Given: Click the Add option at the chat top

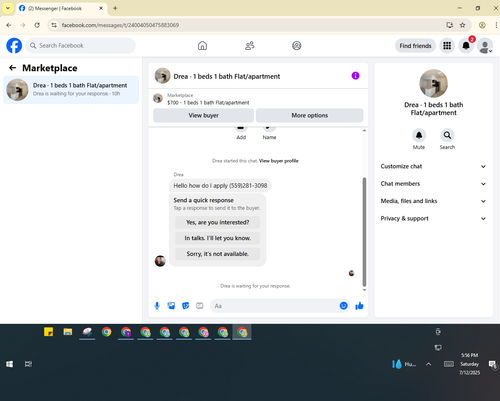Looking at the screenshot, I should 241,133.
